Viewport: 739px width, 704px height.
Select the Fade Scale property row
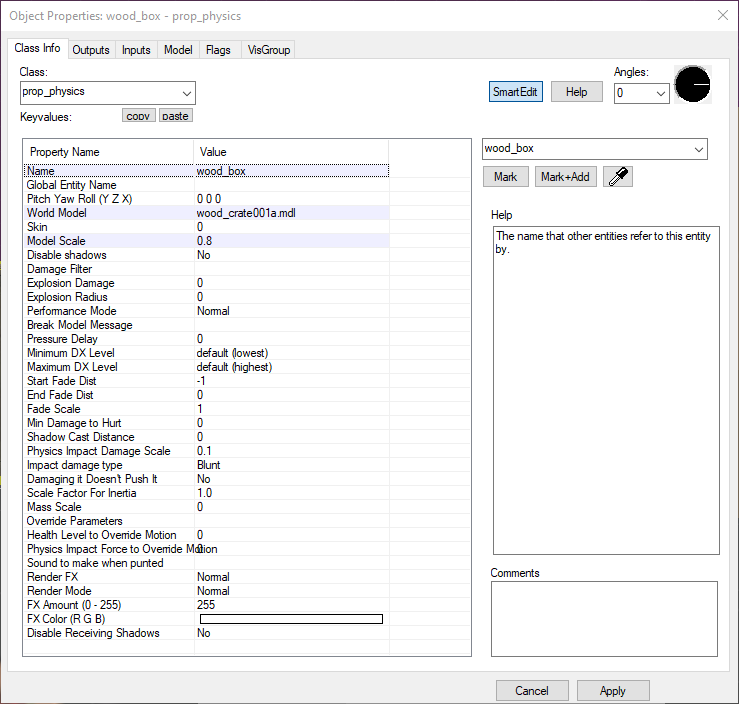click(x=206, y=409)
